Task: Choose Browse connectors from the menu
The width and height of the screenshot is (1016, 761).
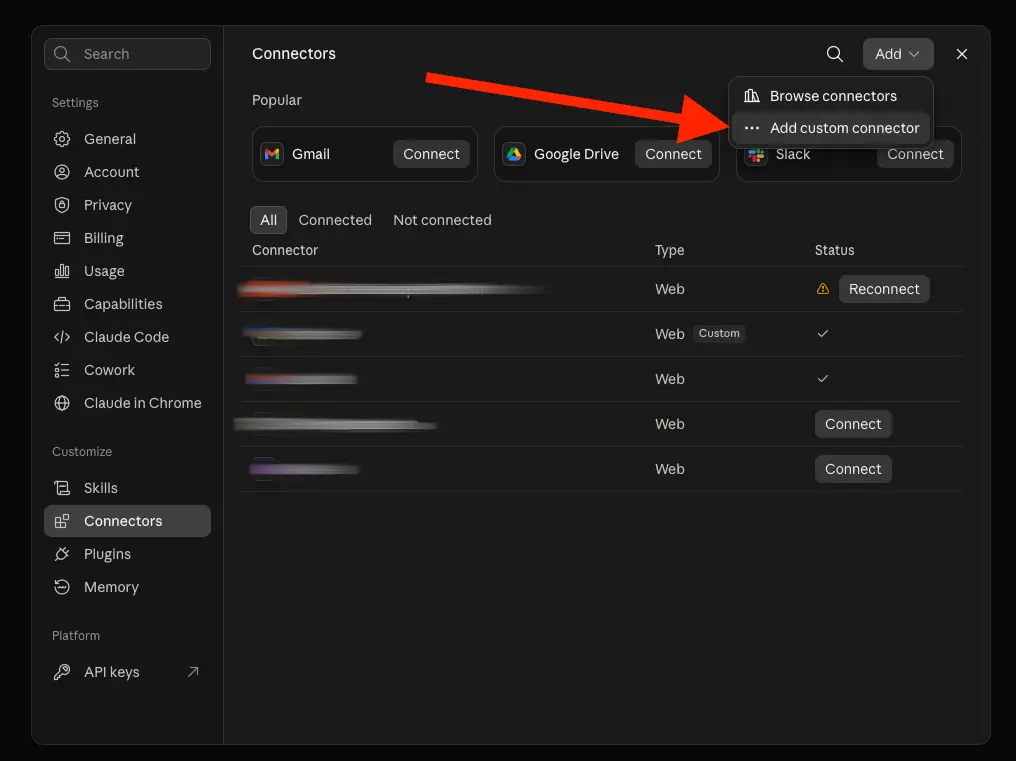Action: click(x=831, y=96)
